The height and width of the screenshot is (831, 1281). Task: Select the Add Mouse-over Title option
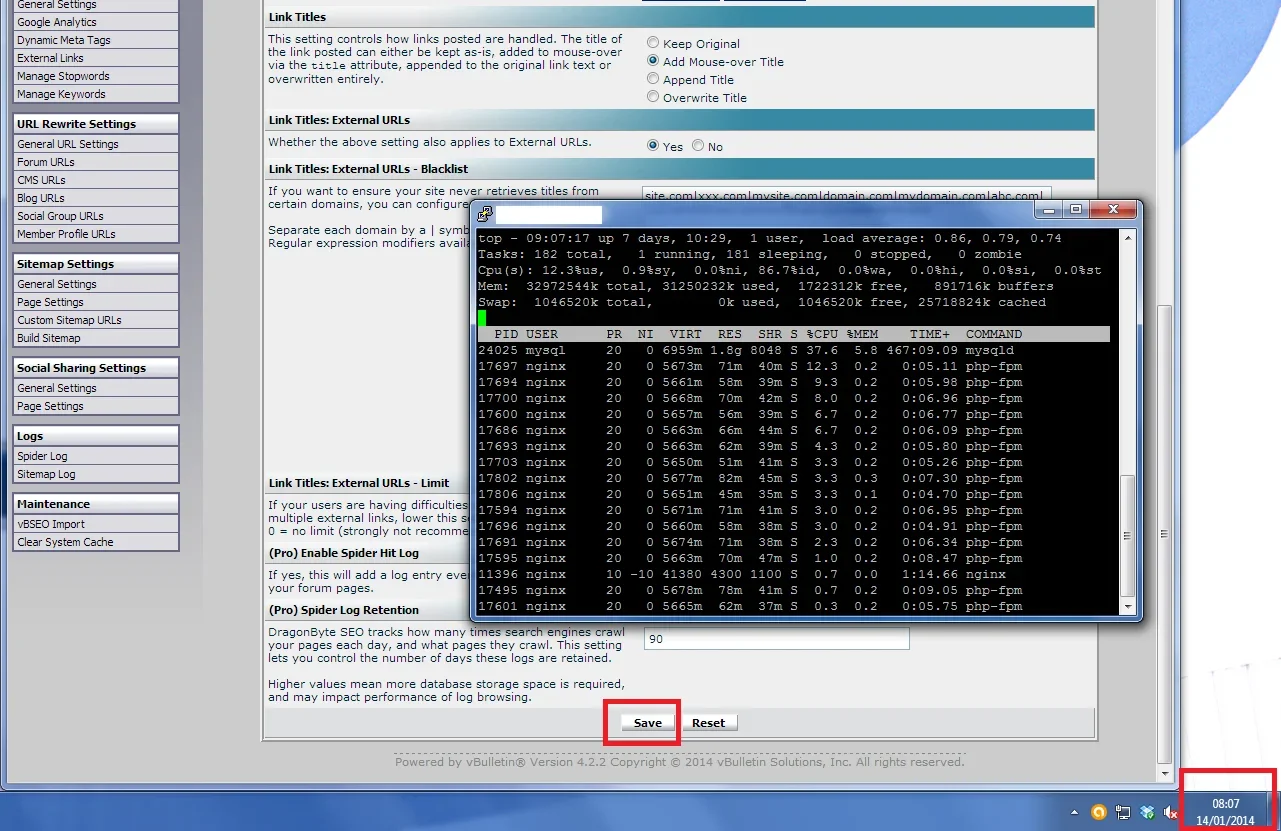coord(653,61)
